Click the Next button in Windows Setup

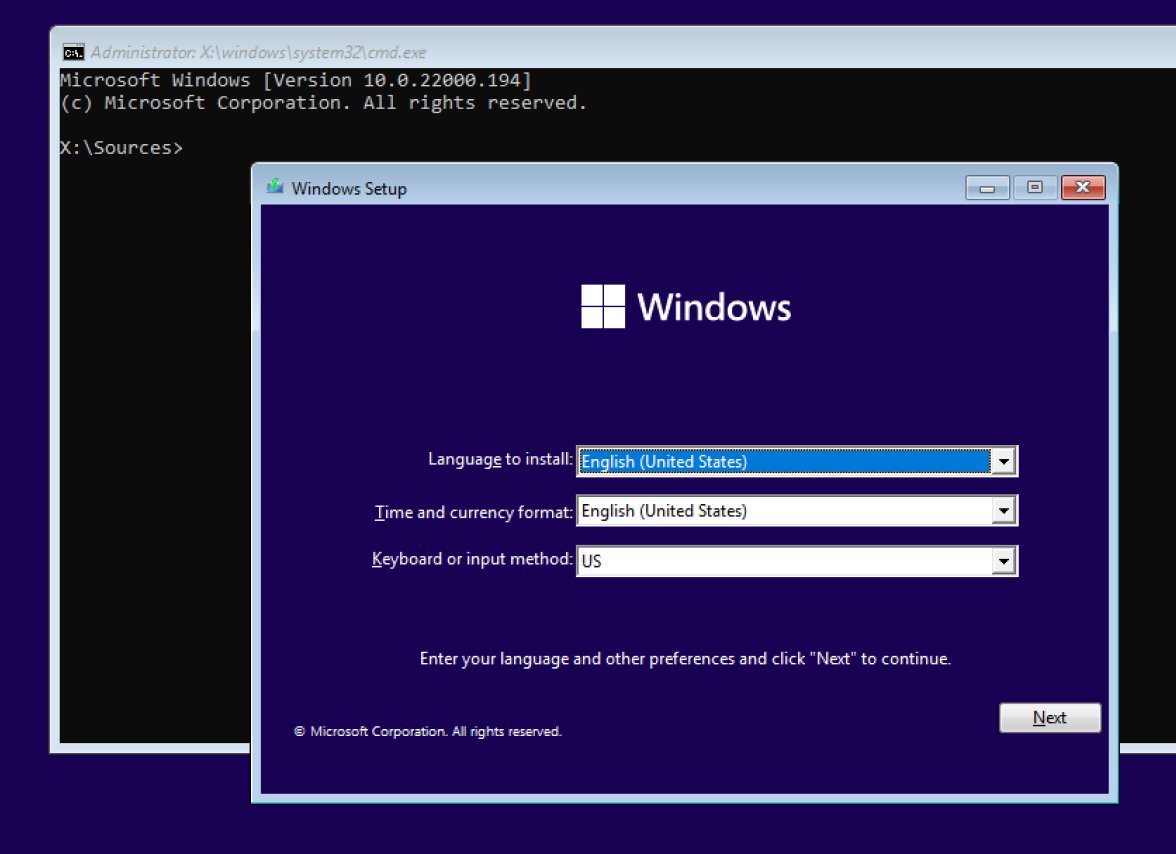pyautogui.click(x=1049, y=718)
